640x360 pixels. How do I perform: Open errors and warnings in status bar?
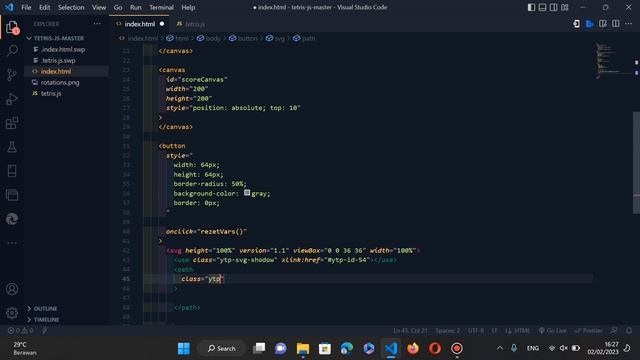pos(20,331)
